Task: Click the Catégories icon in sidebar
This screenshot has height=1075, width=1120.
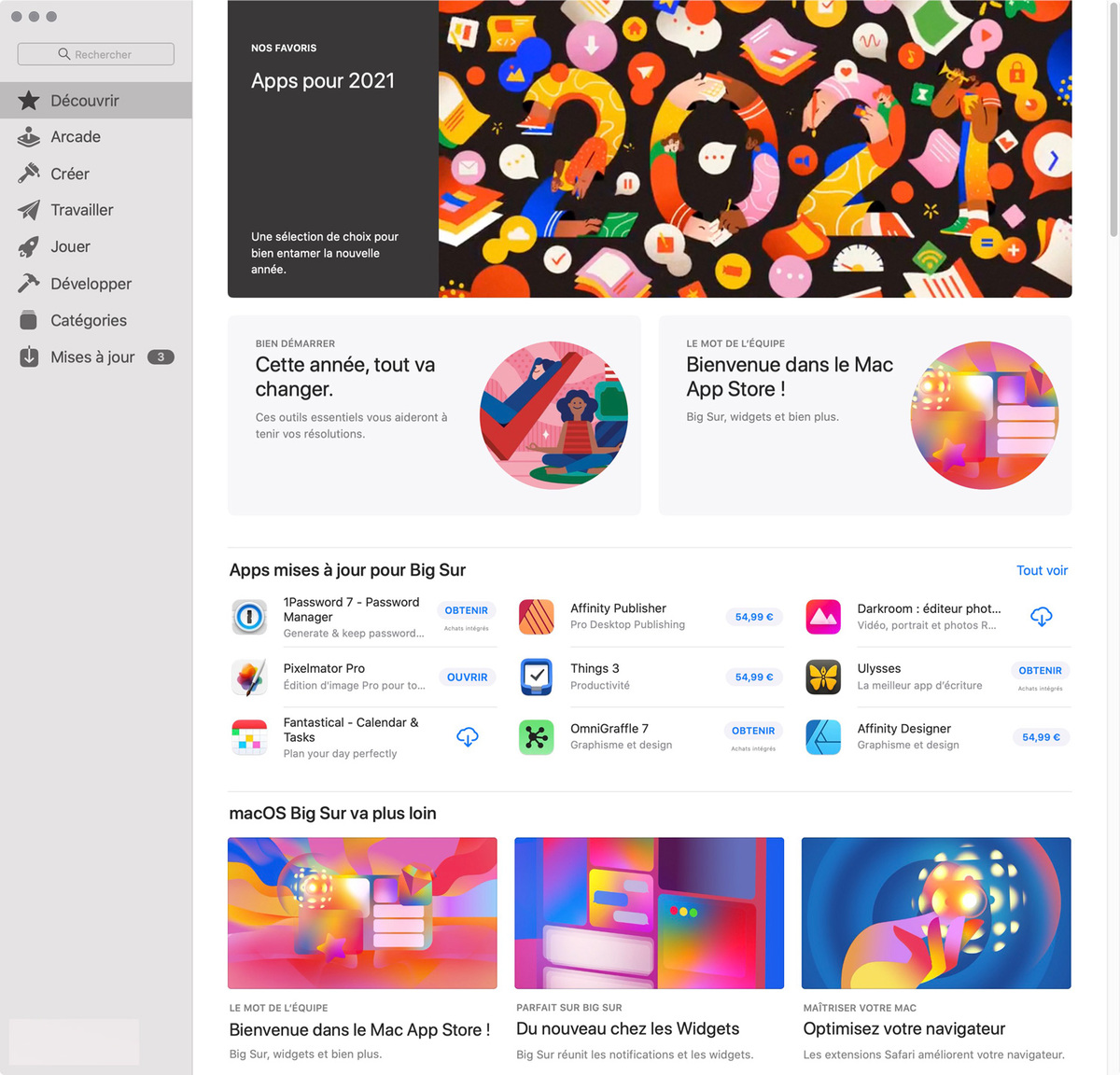Action: point(29,320)
